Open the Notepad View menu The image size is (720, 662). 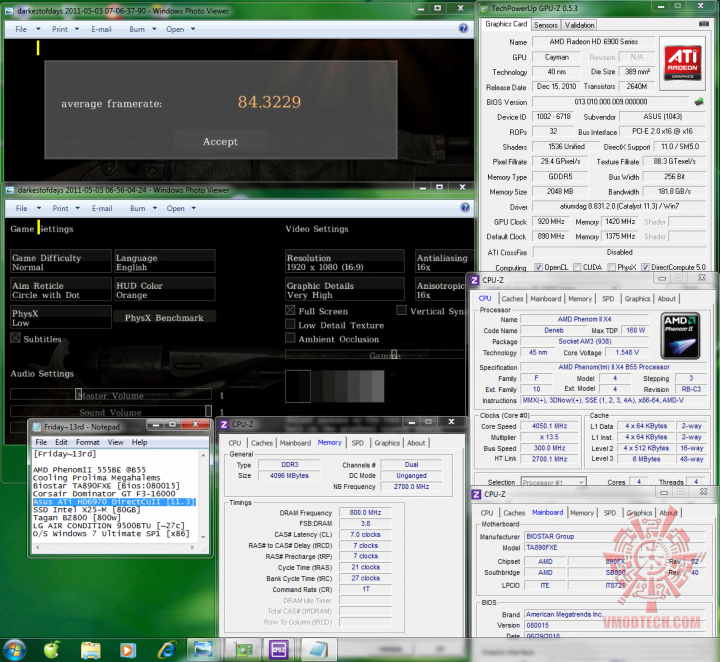tap(115, 442)
